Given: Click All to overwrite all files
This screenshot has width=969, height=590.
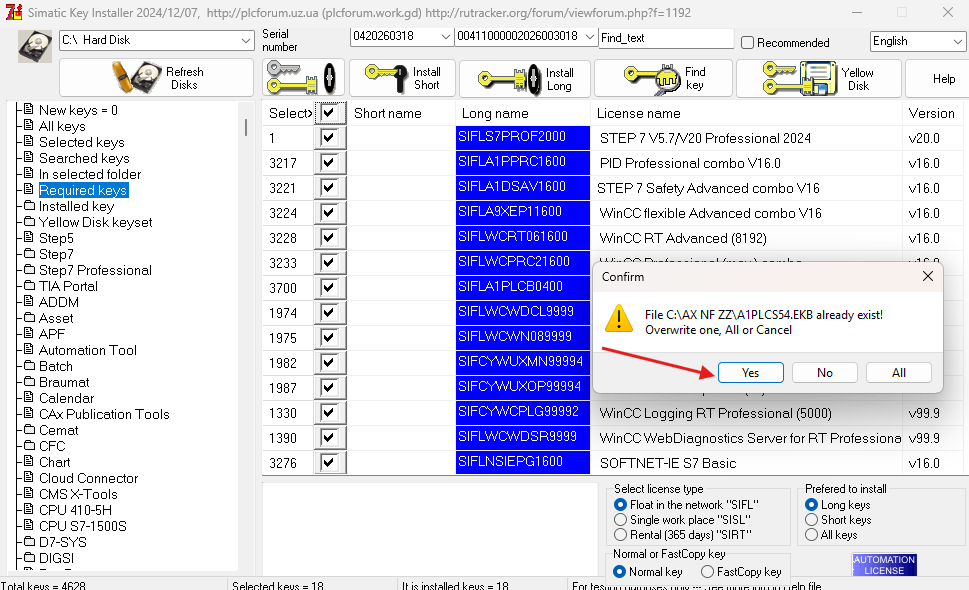Looking at the screenshot, I should point(898,372).
